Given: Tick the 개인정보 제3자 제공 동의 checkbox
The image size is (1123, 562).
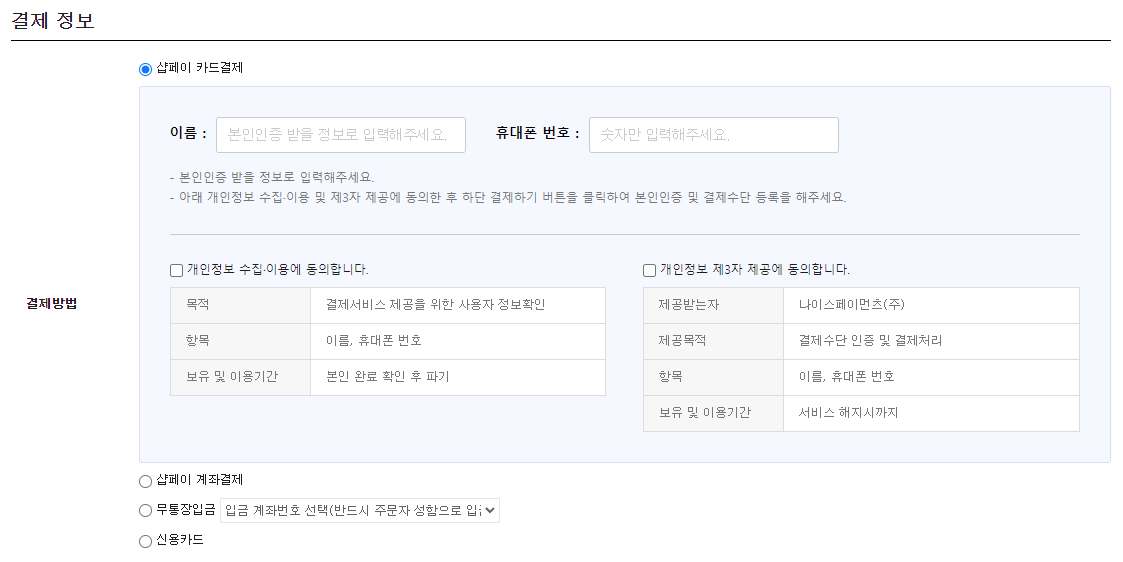Looking at the screenshot, I should pyautogui.click(x=650, y=270).
